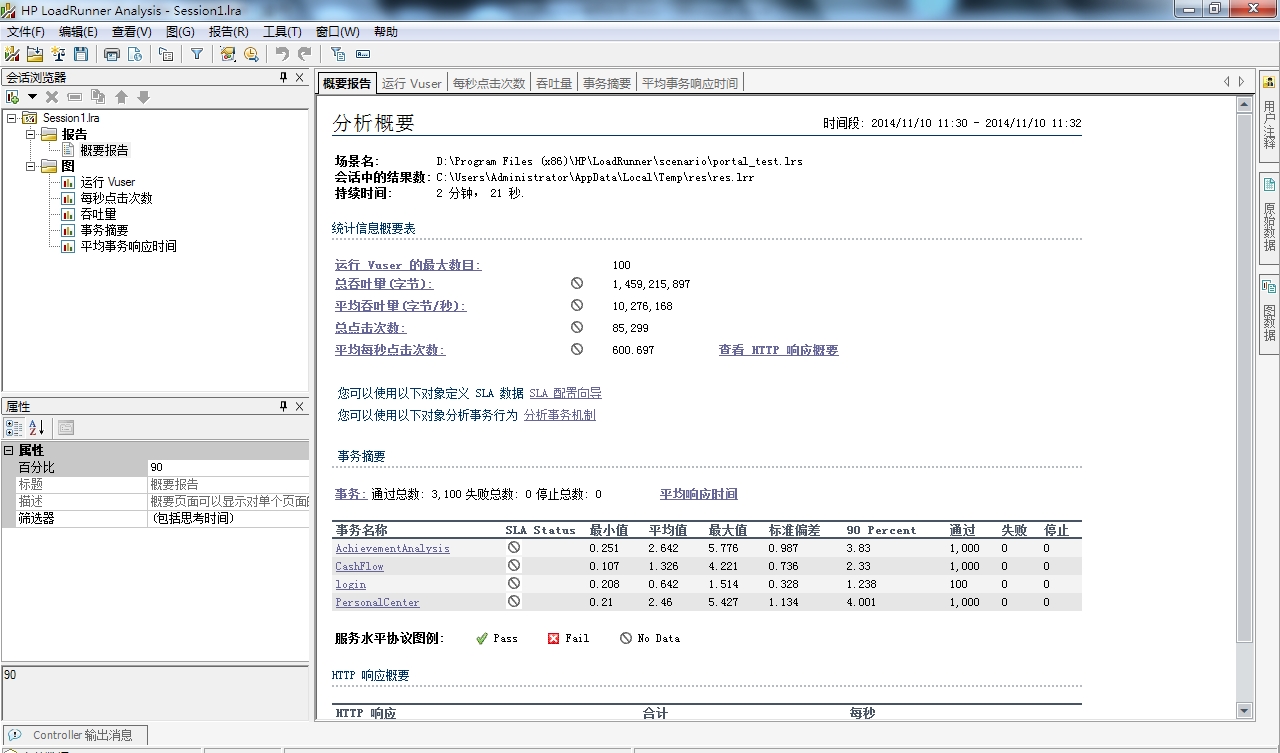Open the 用户注释 side panel tab

(1269, 117)
